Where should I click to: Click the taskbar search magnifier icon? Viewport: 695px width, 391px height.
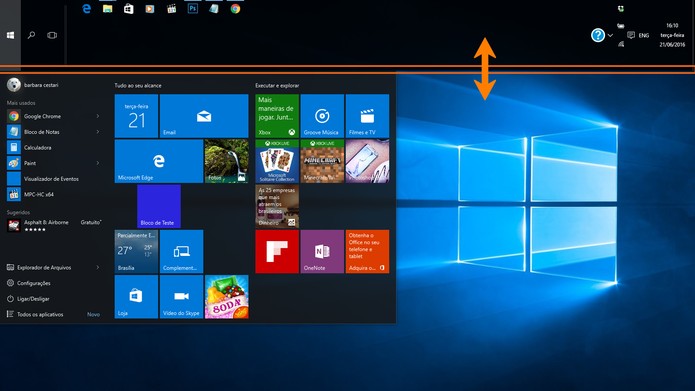31,35
